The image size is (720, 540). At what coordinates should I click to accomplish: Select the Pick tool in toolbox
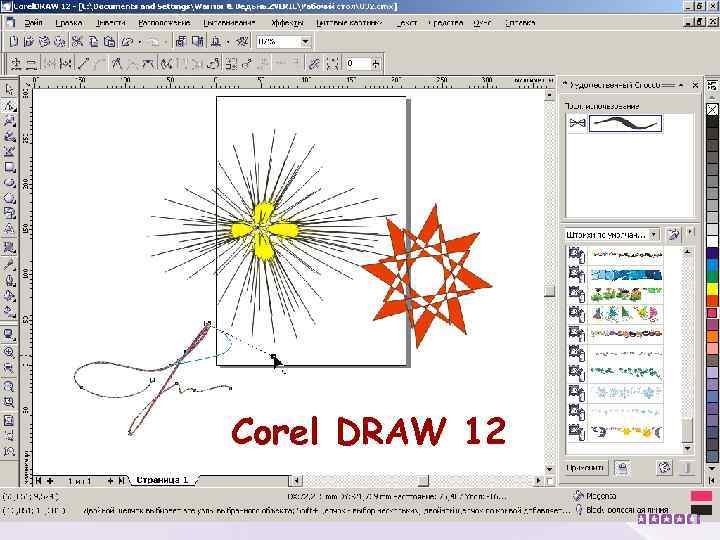click(x=10, y=89)
